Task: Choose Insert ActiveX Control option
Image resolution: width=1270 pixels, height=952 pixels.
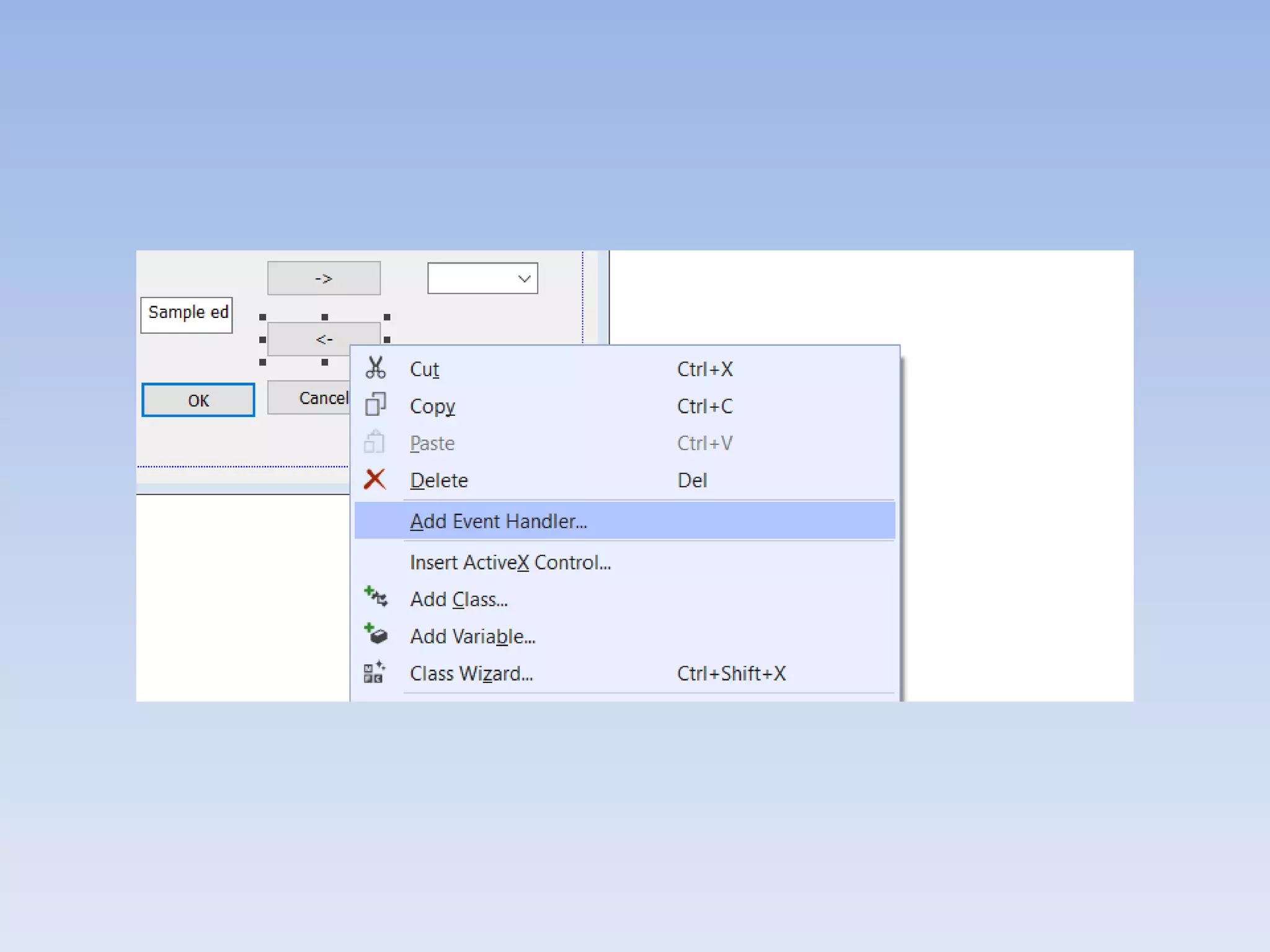Action: point(510,562)
